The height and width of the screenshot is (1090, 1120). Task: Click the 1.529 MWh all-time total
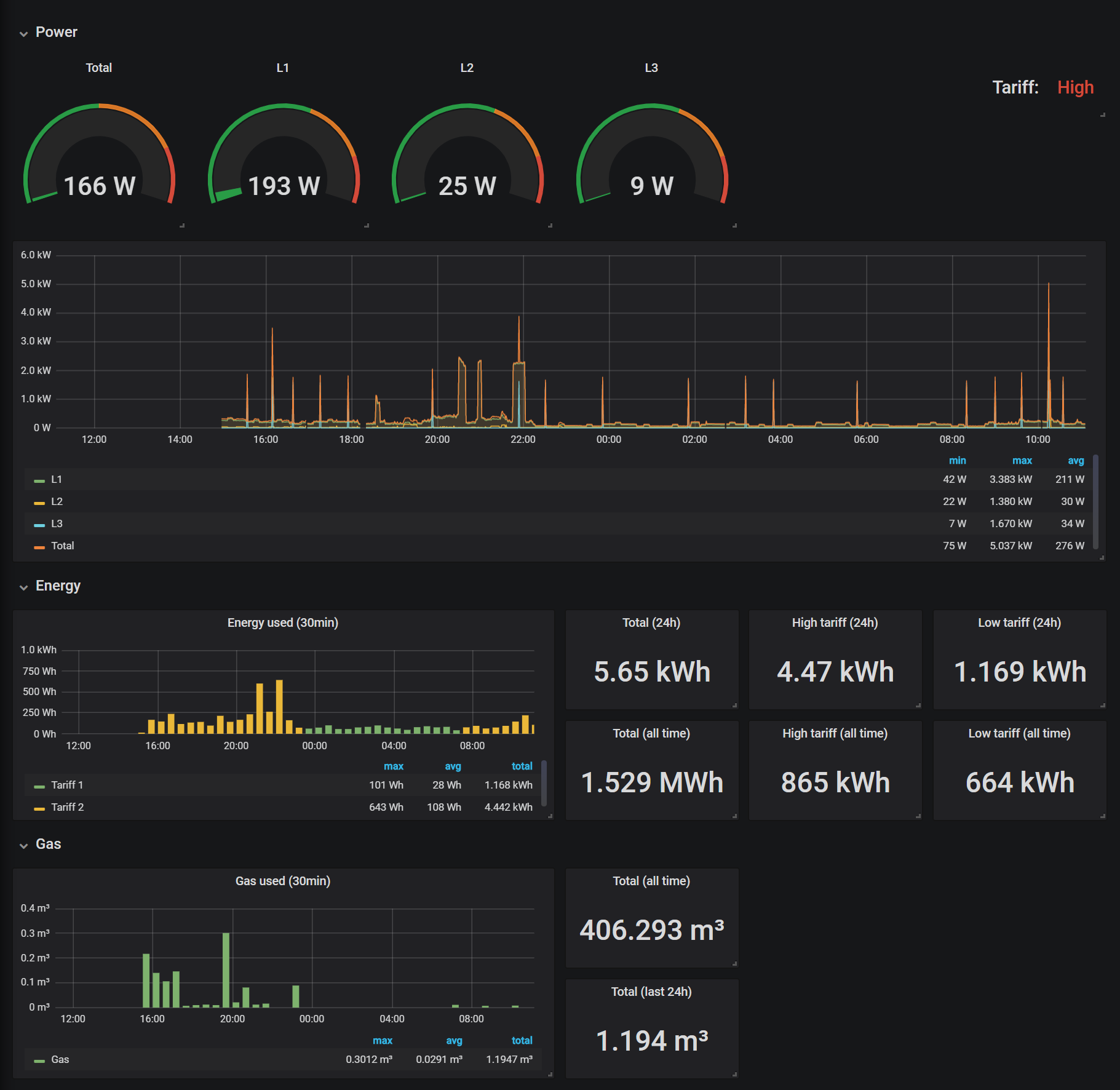click(652, 782)
